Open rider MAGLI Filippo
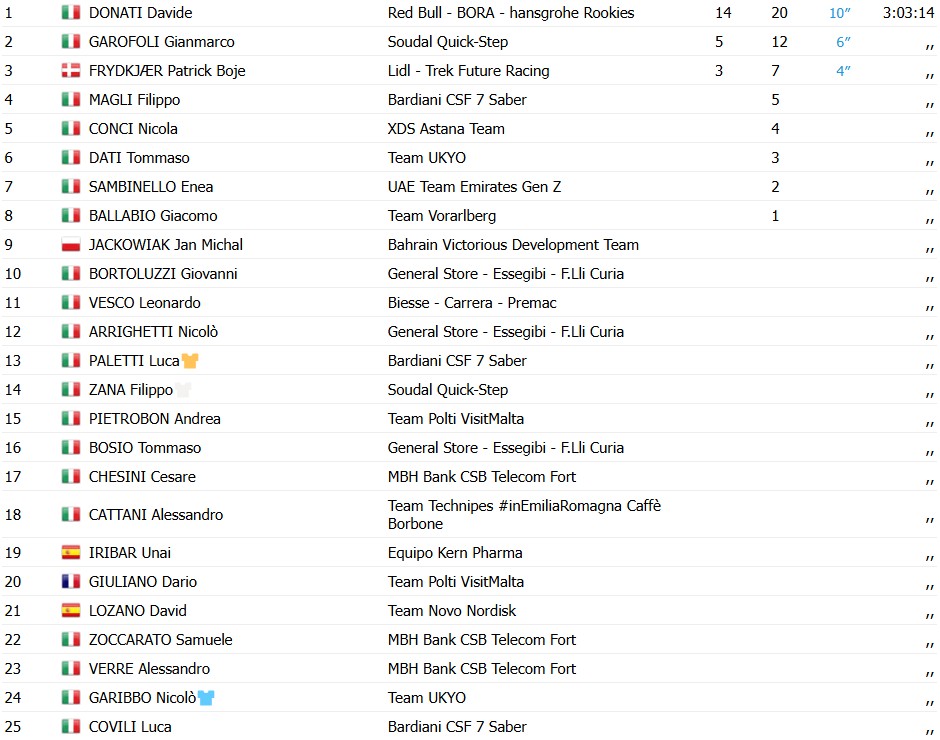Viewport: 940px width, 740px height. 134,100
